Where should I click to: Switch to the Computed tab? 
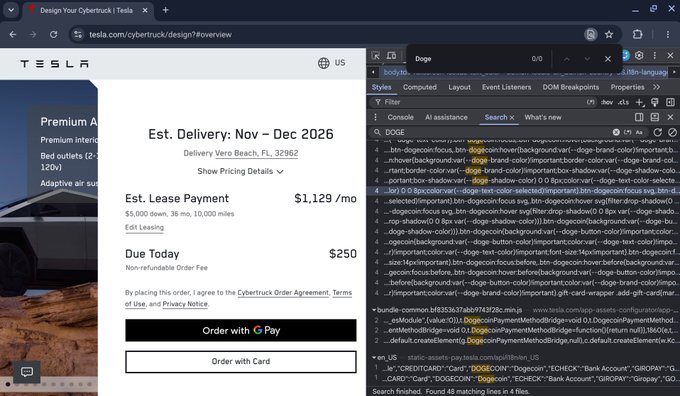click(419, 87)
